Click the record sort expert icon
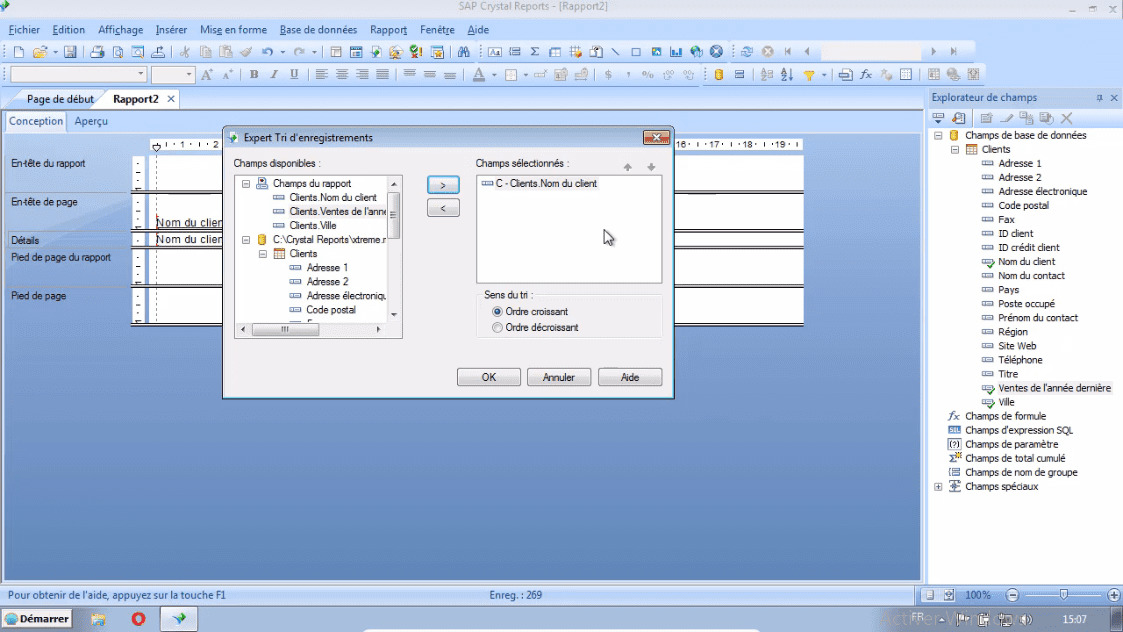 (x=786, y=75)
